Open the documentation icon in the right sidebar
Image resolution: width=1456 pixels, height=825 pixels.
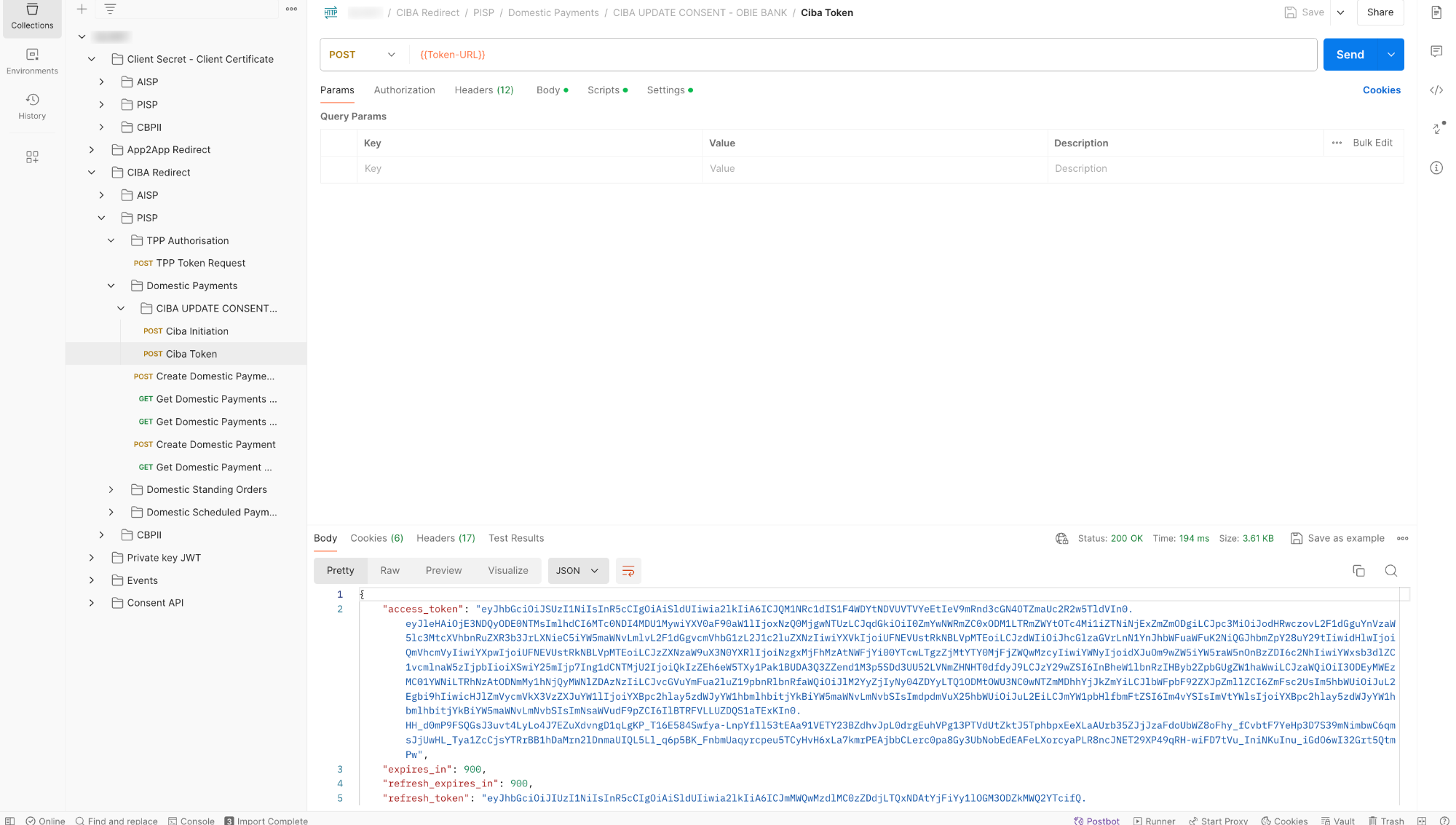click(1436, 12)
